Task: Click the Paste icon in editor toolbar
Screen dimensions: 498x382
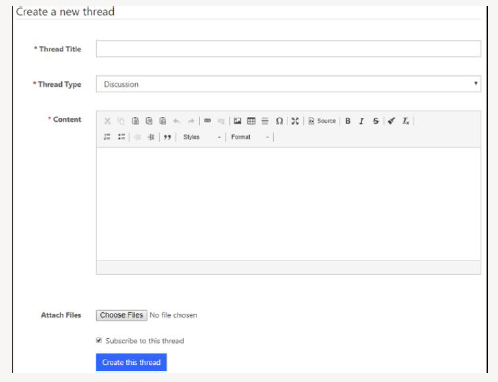Action: (x=135, y=121)
